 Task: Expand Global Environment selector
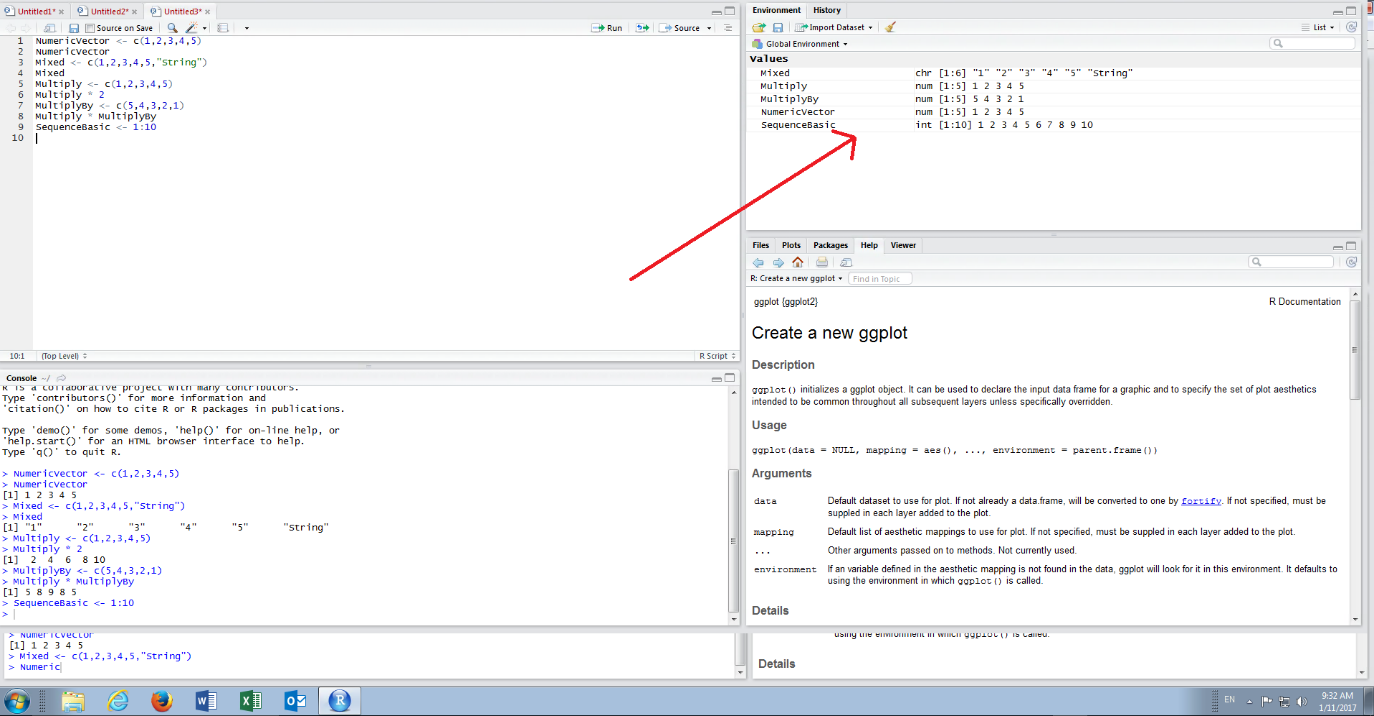(x=800, y=44)
